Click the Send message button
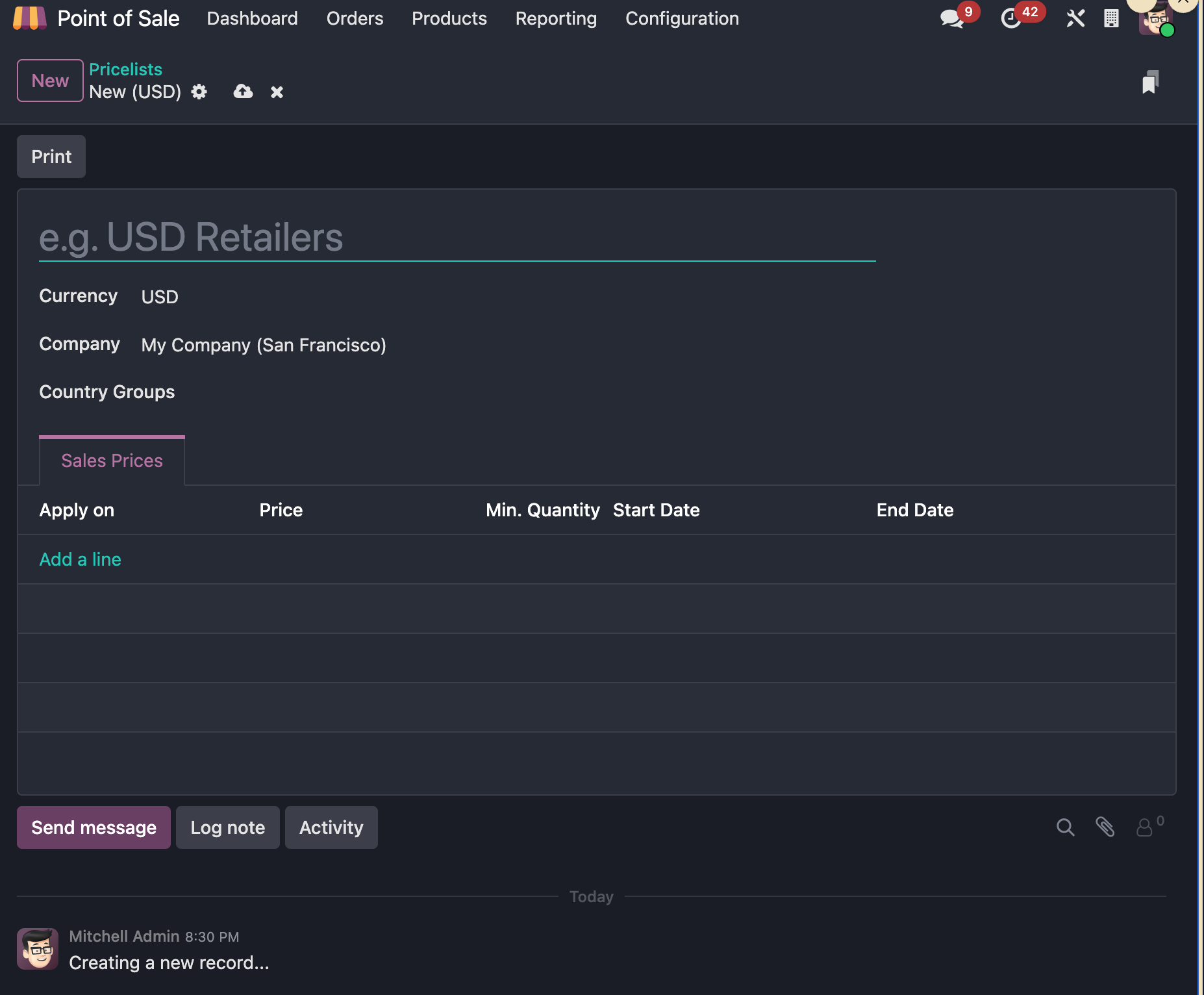The image size is (1204, 995). 94,827
